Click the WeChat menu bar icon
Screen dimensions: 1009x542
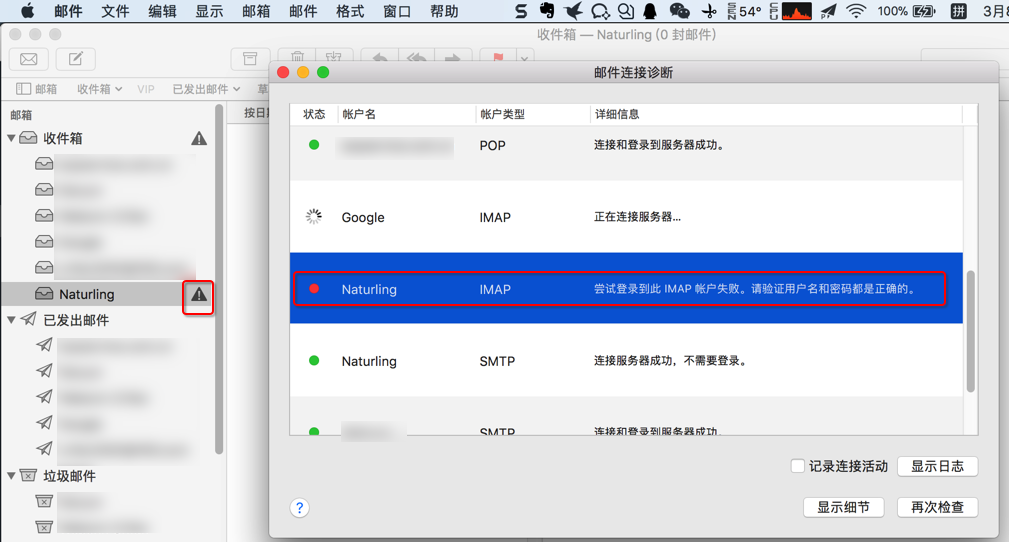[680, 10]
